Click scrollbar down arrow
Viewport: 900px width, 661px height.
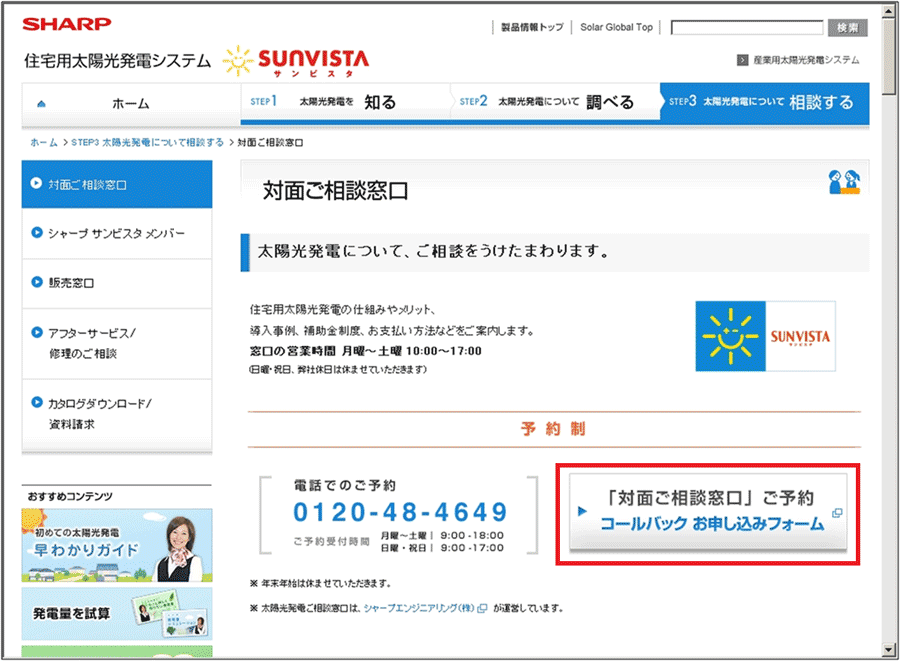point(889,650)
